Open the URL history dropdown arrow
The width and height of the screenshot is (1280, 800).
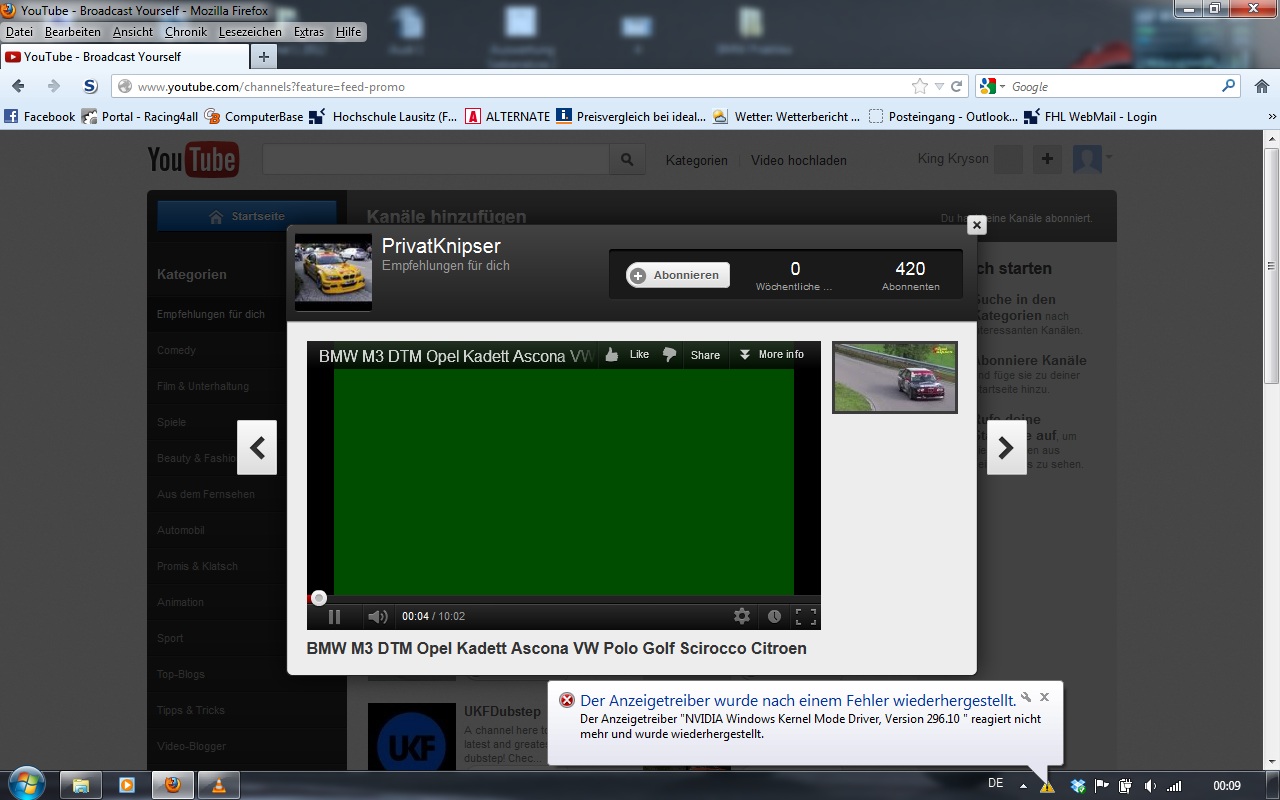point(939,87)
